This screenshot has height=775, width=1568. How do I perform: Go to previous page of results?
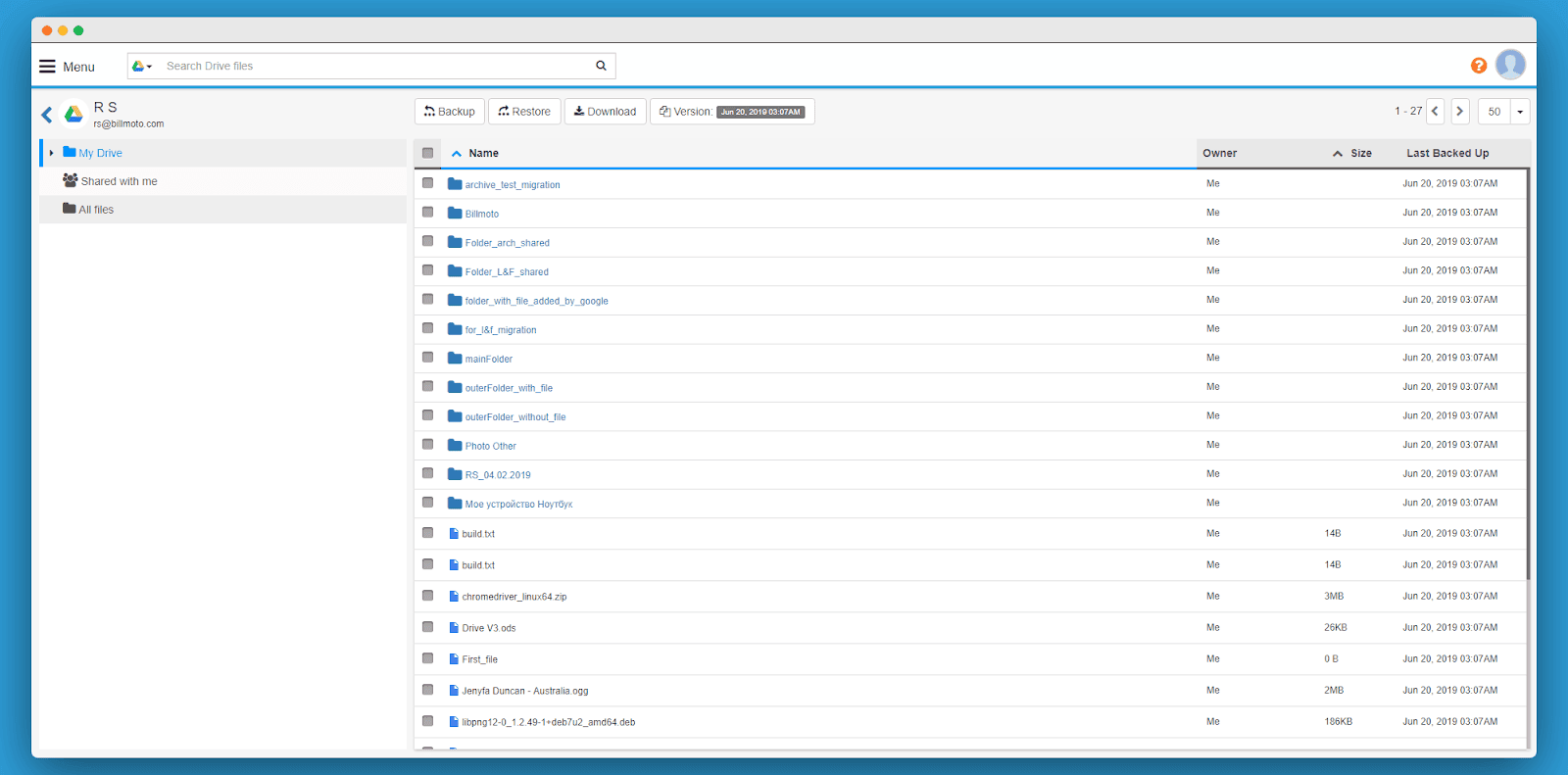pyautogui.click(x=1435, y=111)
